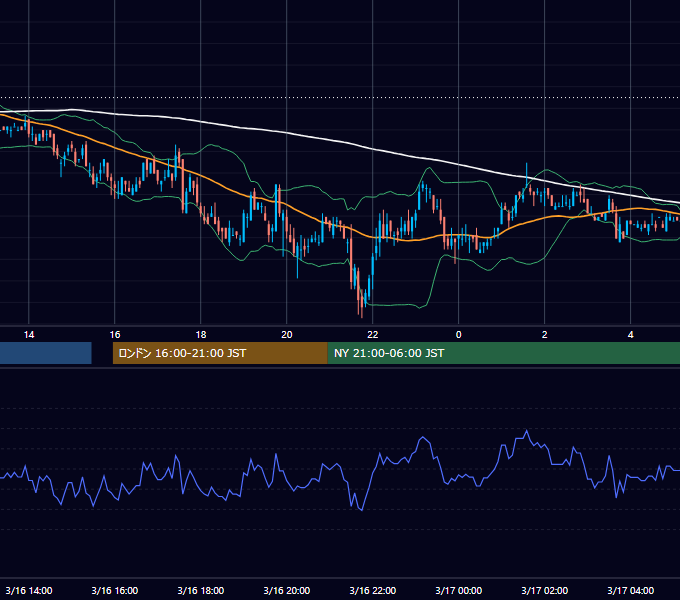
Task: Select the 16 hour axis label
Action: [114, 335]
